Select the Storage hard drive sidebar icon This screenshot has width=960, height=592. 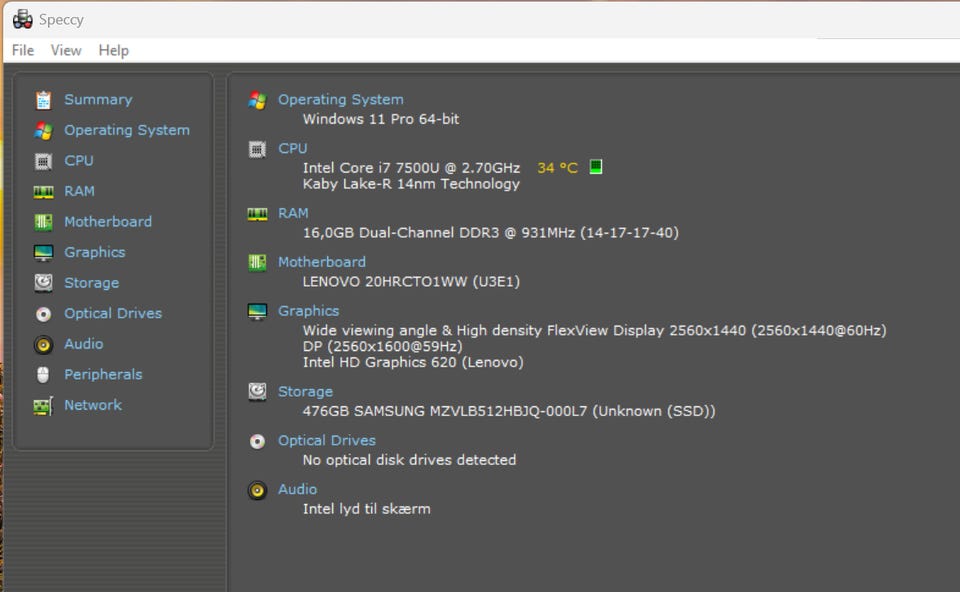[43, 283]
